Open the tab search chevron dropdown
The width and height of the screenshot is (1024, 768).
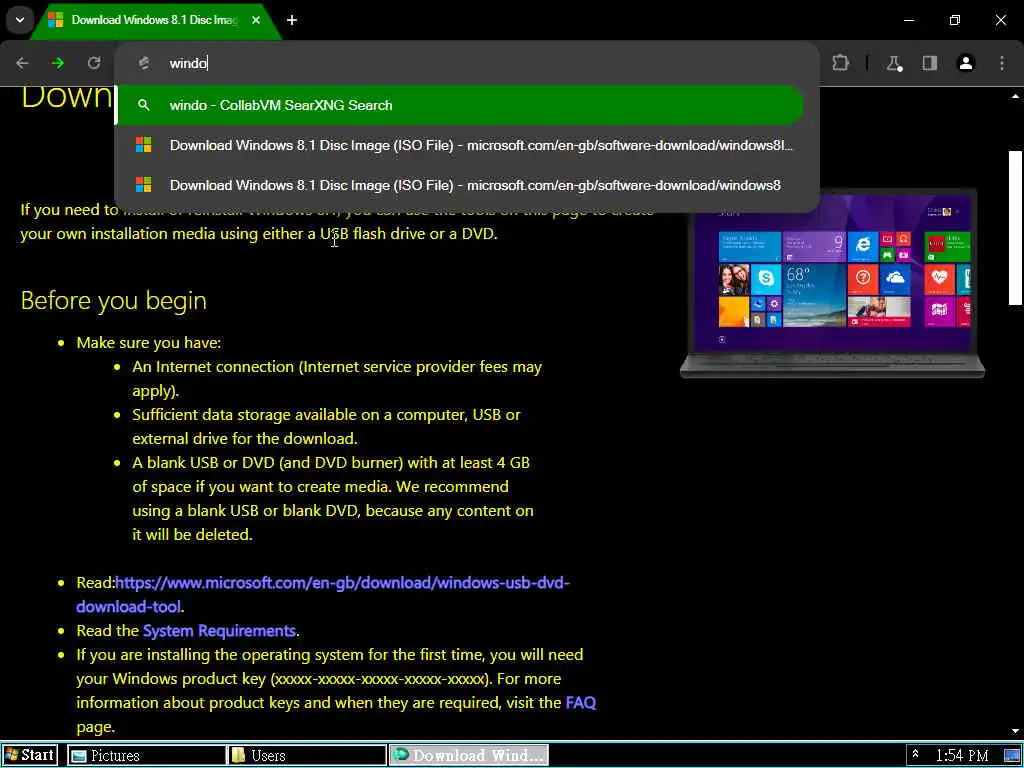pyautogui.click(x=20, y=20)
